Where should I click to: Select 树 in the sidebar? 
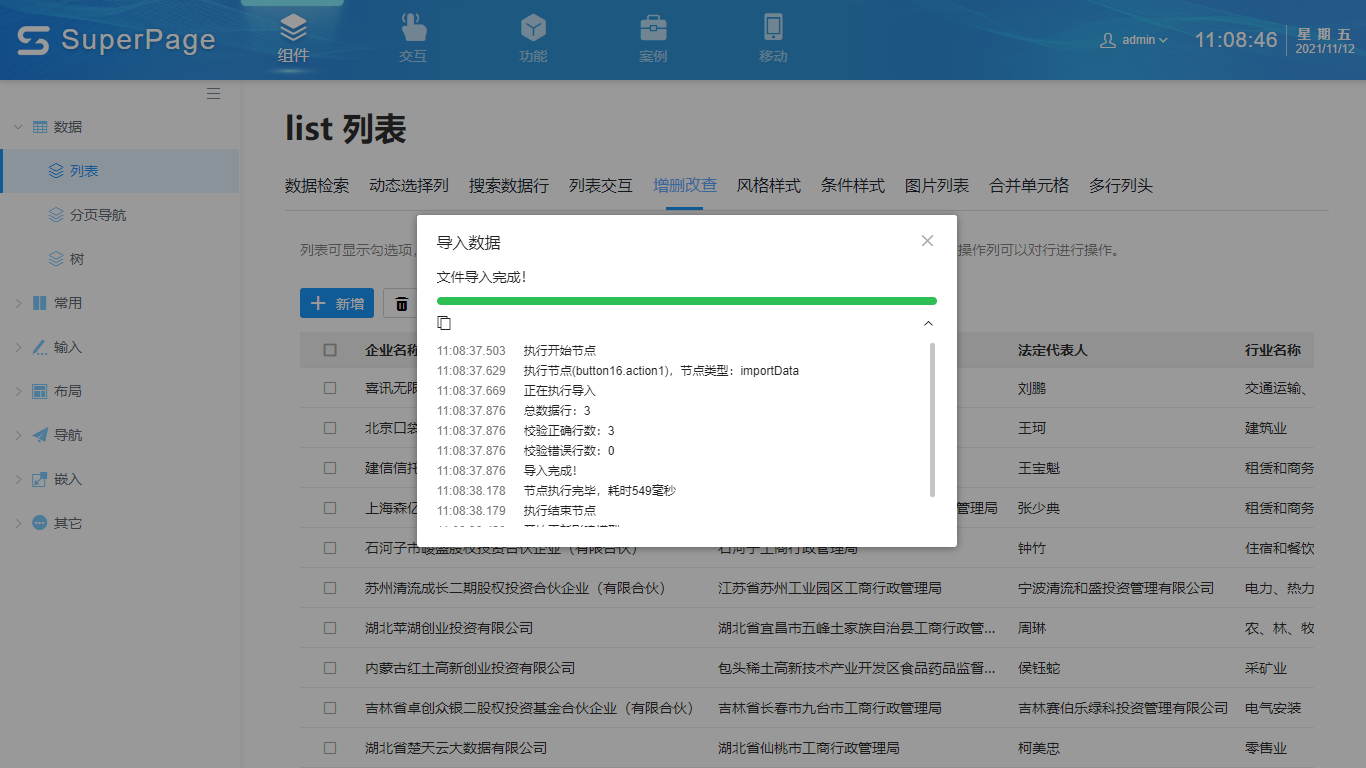[x=120, y=259]
